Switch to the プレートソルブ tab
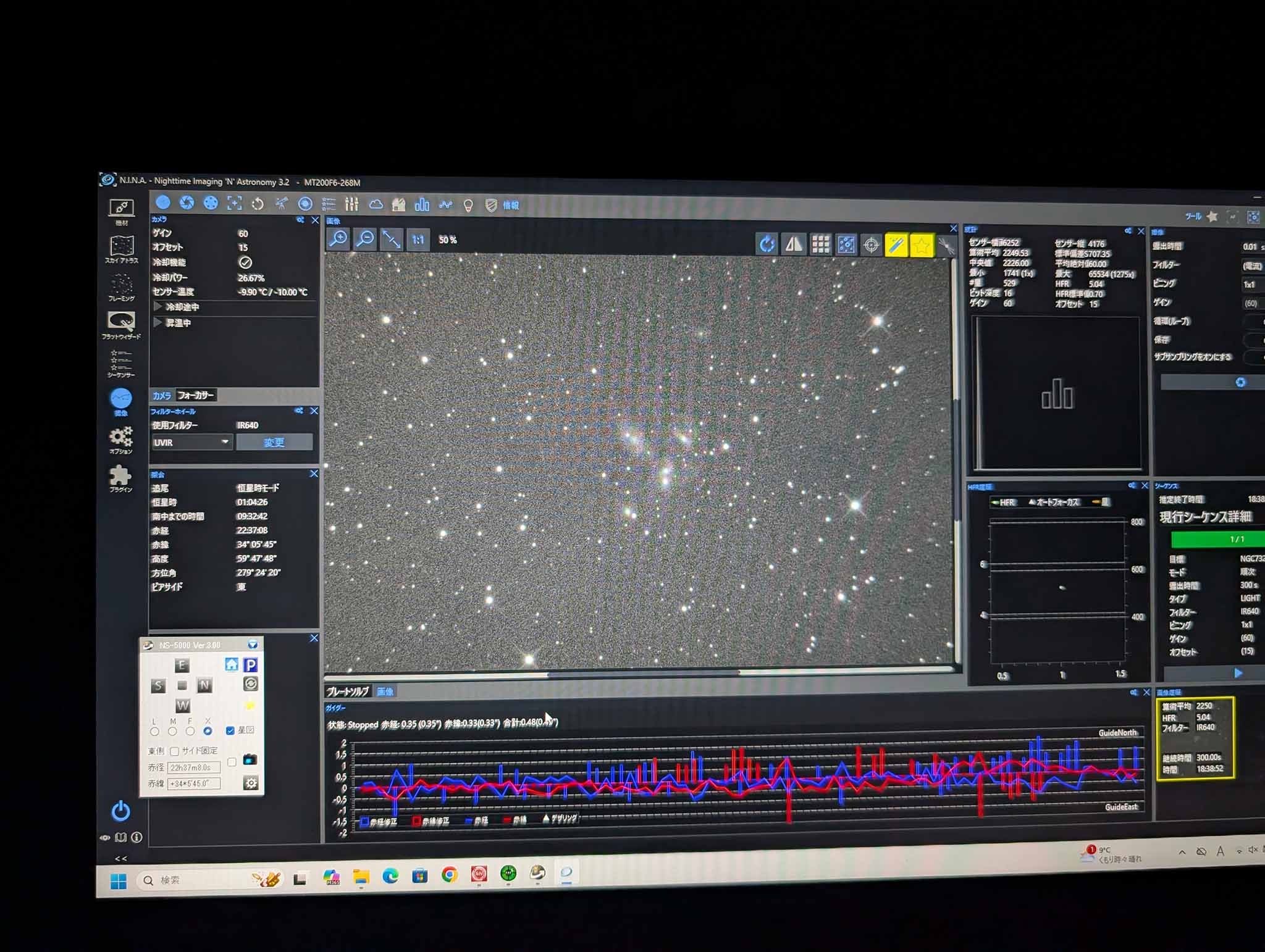This screenshot has width=1265, height=952. [347, 691]
